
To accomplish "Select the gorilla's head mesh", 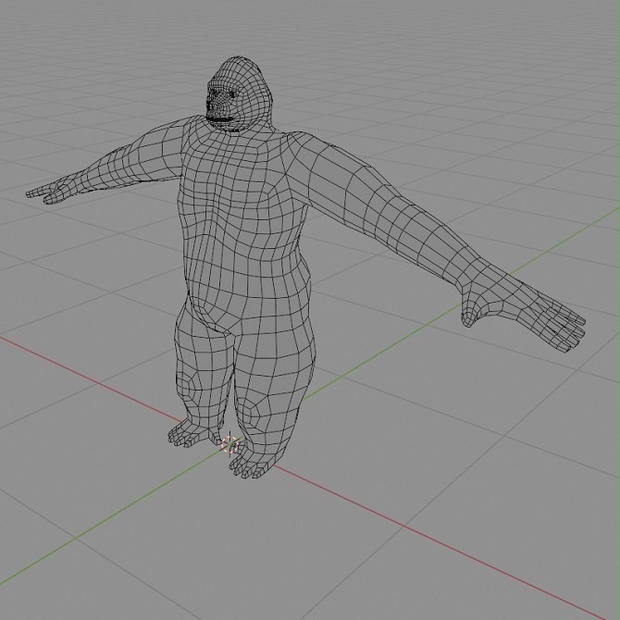I will (x=239, y=94).
